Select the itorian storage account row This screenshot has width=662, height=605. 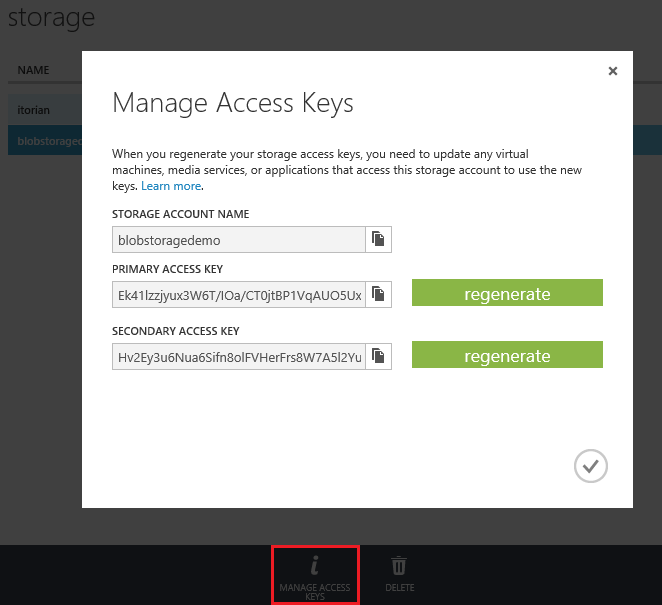pyautogui.click(x=40, y=109)
